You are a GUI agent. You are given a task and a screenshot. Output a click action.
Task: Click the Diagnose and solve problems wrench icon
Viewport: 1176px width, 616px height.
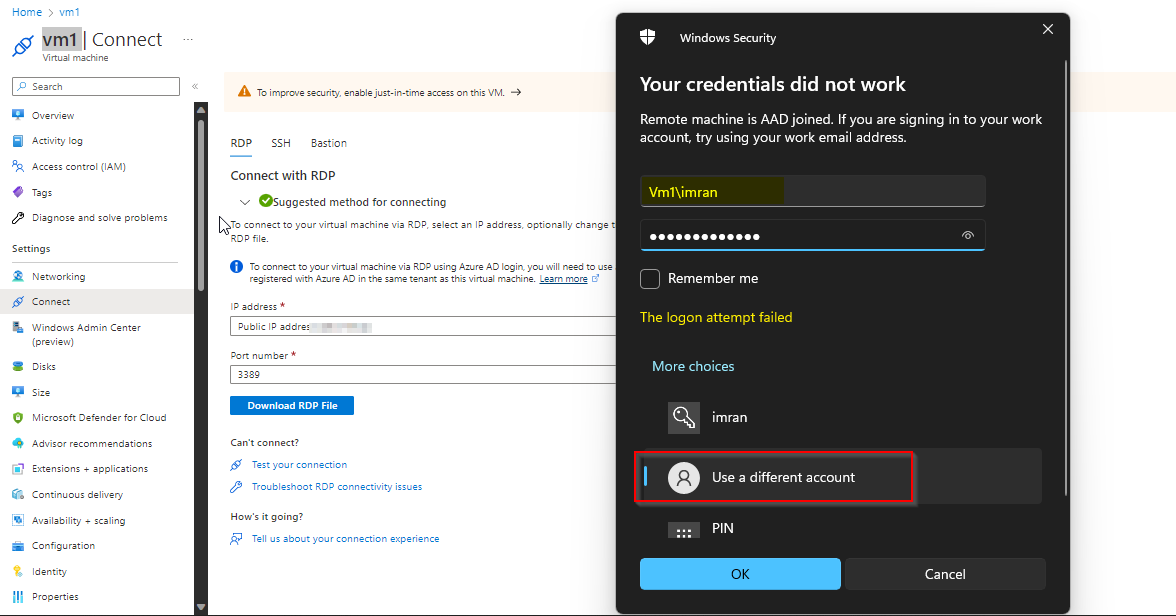18,218
